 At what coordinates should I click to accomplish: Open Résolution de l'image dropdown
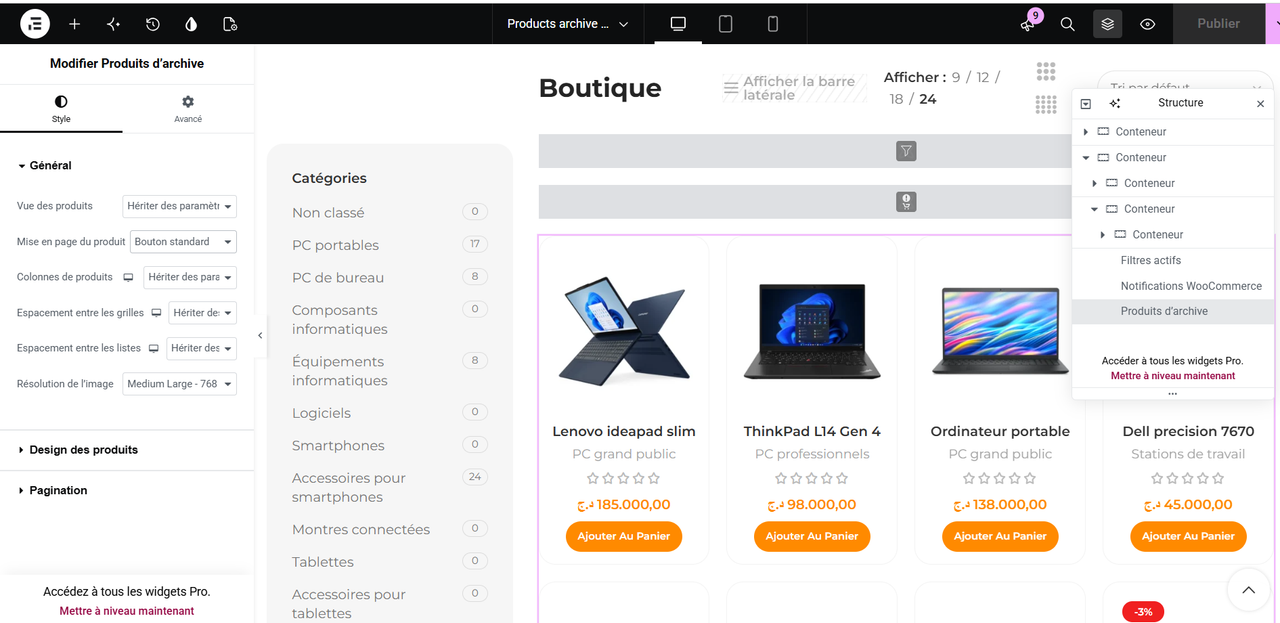pos(179,384)
